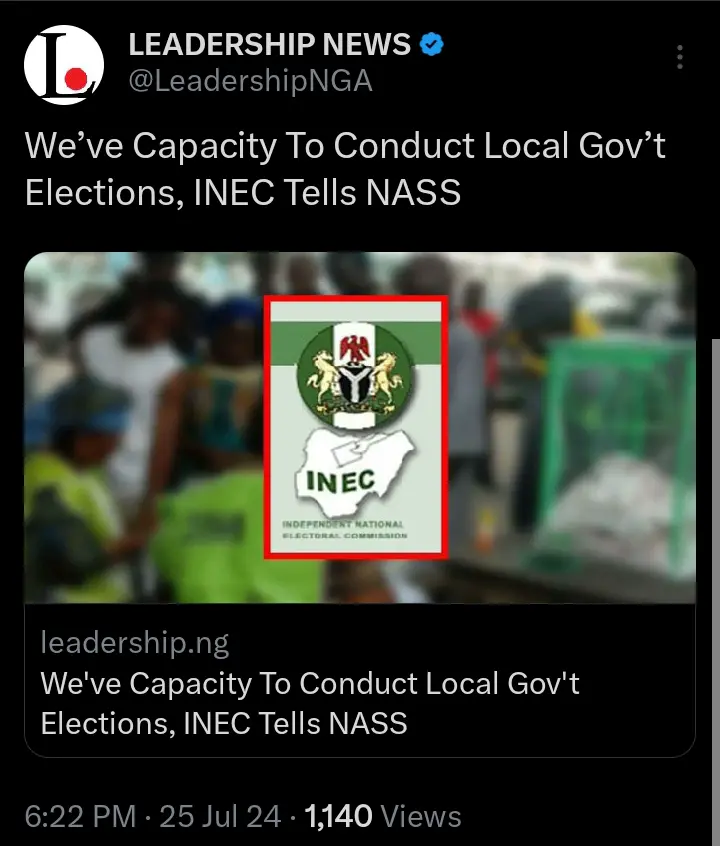Click the 6:22 PM timestamp
Viewport: 720px width, 846px height.
click(80, 816)
